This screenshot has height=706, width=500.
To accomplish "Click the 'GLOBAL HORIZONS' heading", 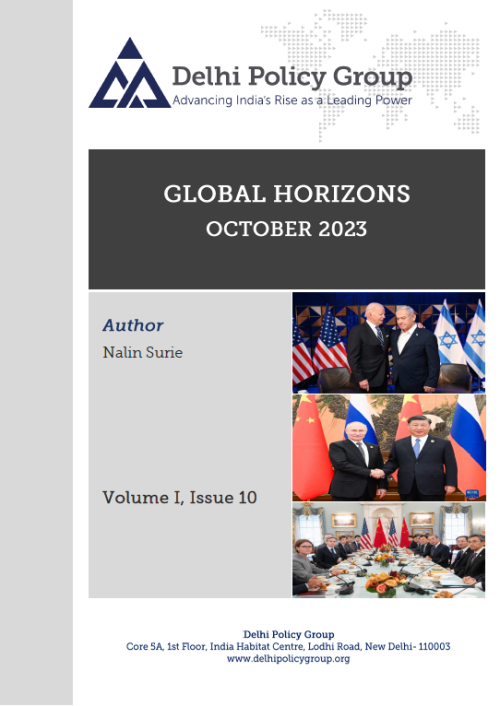I will click(x=286, y=194).
